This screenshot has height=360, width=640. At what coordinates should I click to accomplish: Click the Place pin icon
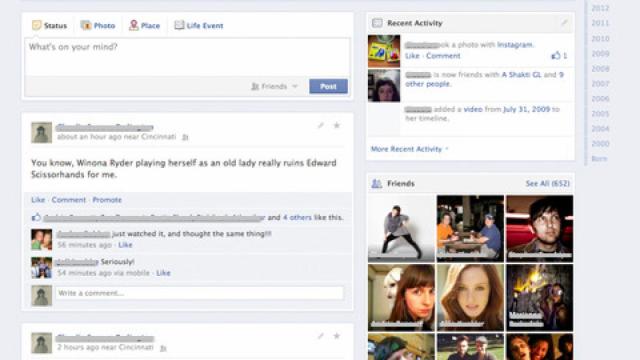coord(133,25)
